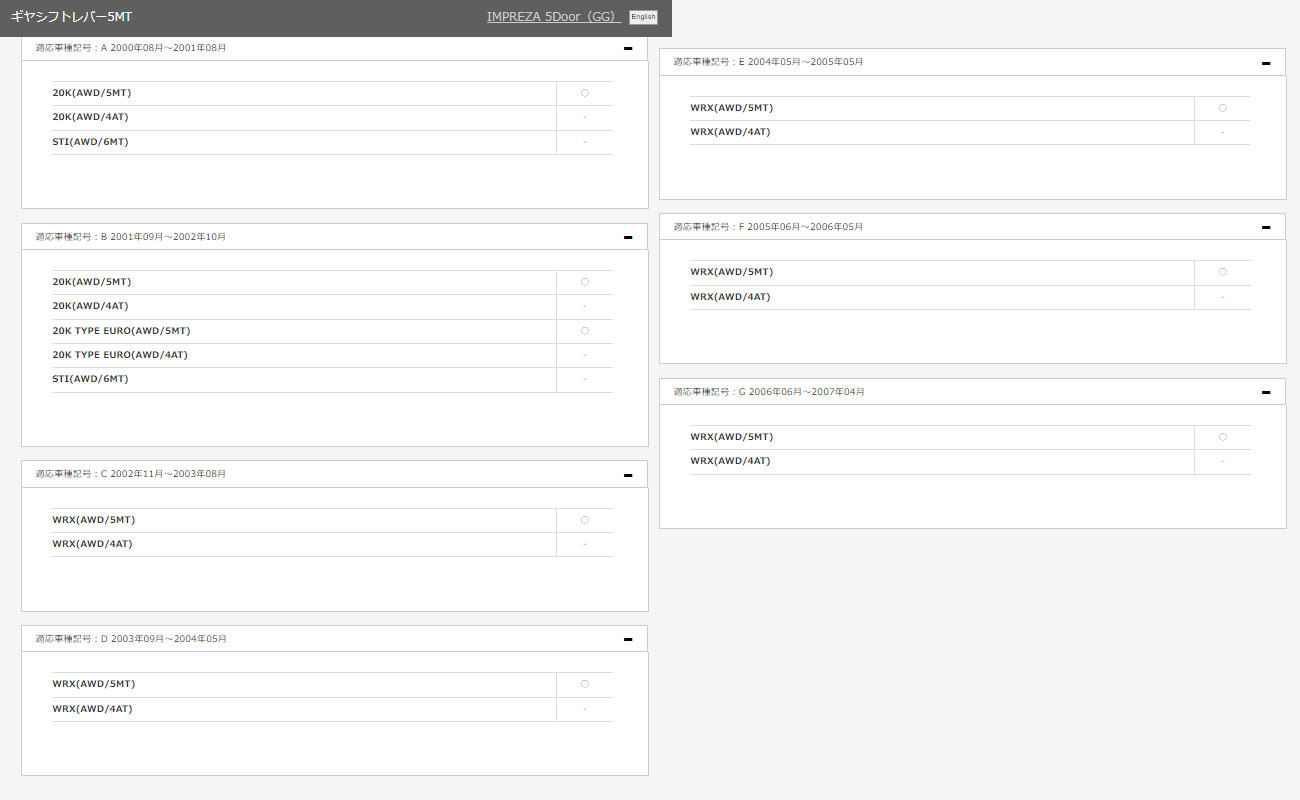Collapse the model code E section
This screenshot has height=800, width=1300.
point(1265,63)
